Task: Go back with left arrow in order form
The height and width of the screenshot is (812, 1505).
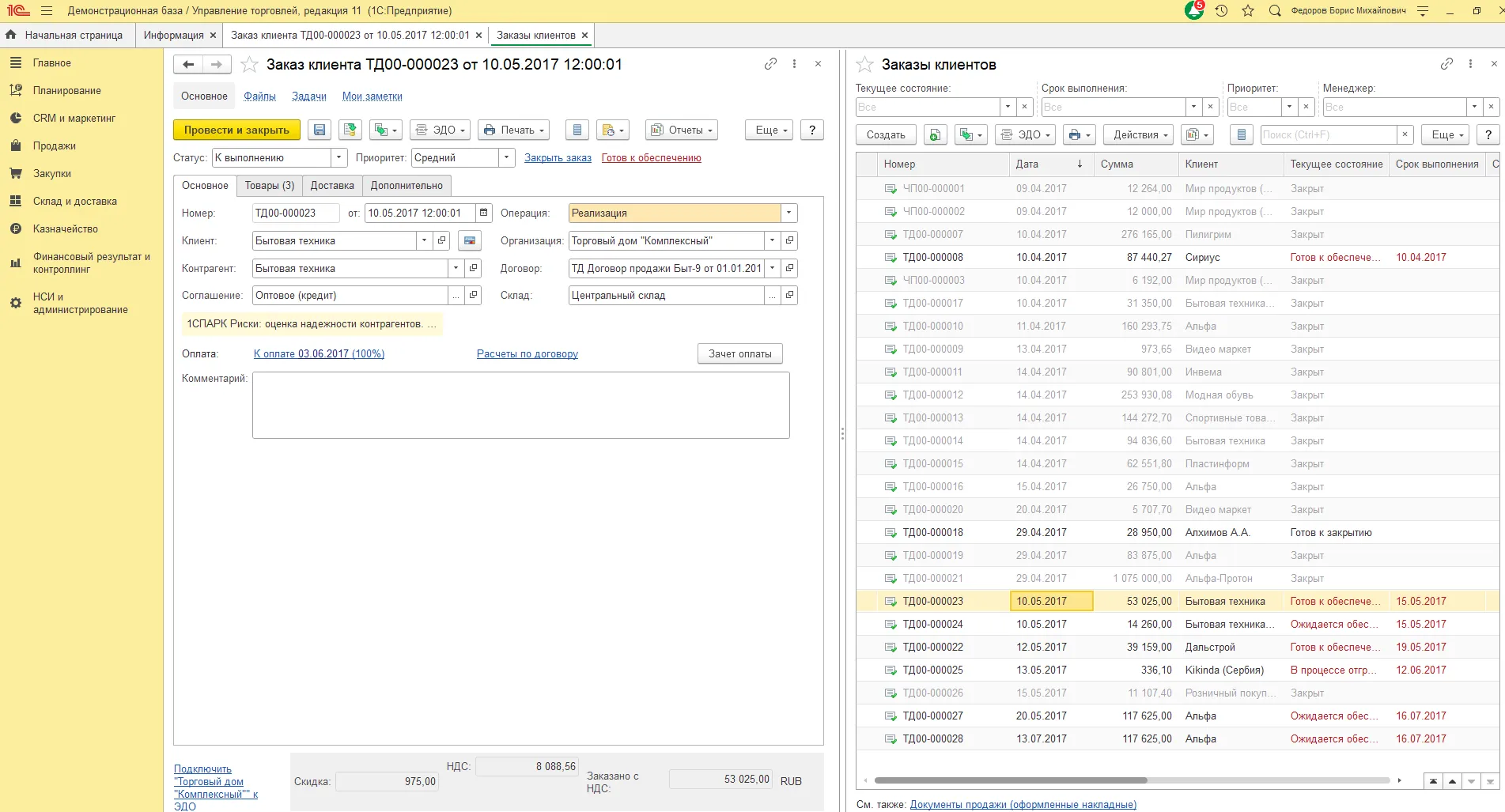Action: [188, 65]
